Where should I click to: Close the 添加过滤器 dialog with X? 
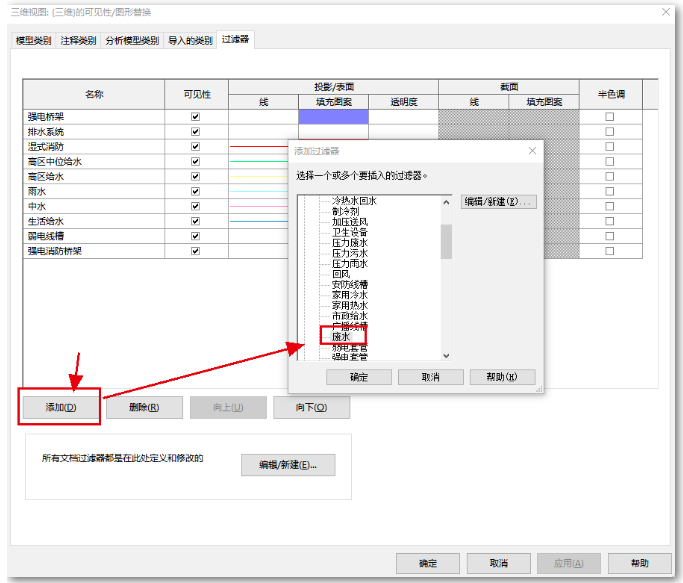(532, 151)
